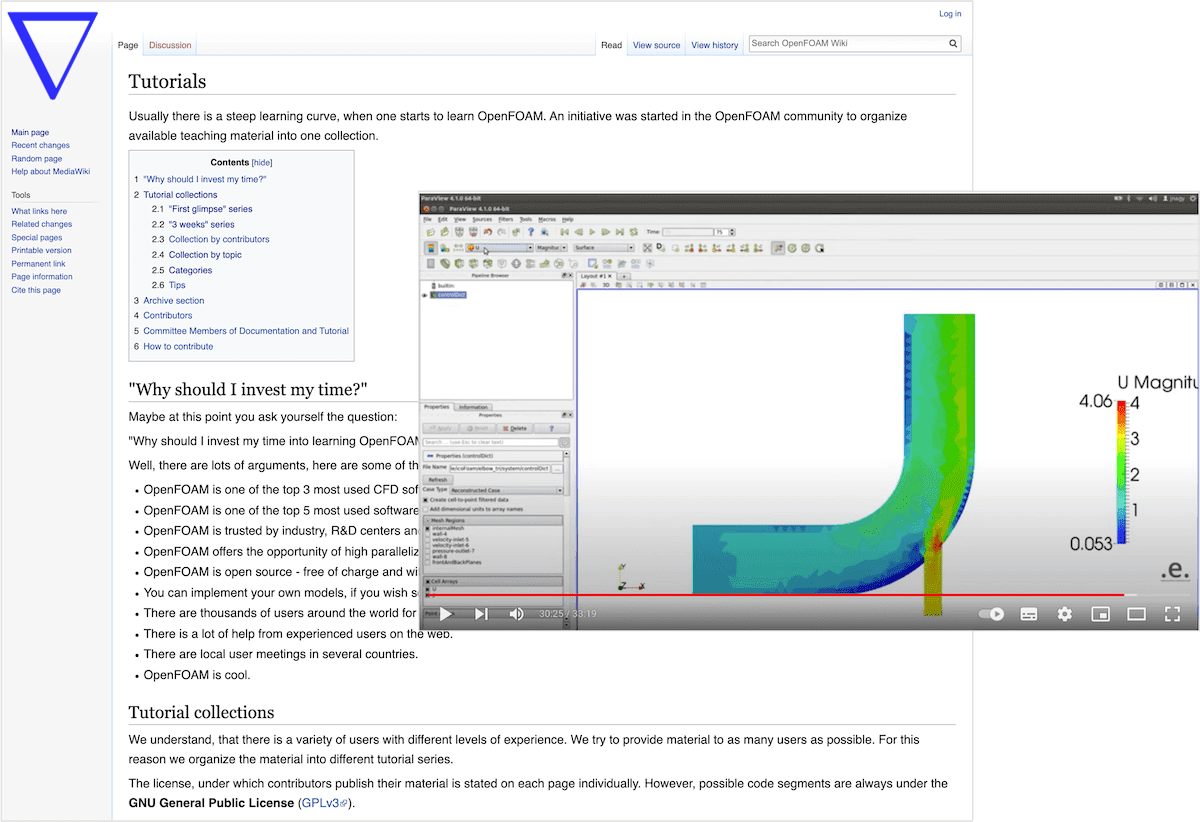Click the ParaView loop animation icon
Screen dimensions: 1200x822
point(634,232)
